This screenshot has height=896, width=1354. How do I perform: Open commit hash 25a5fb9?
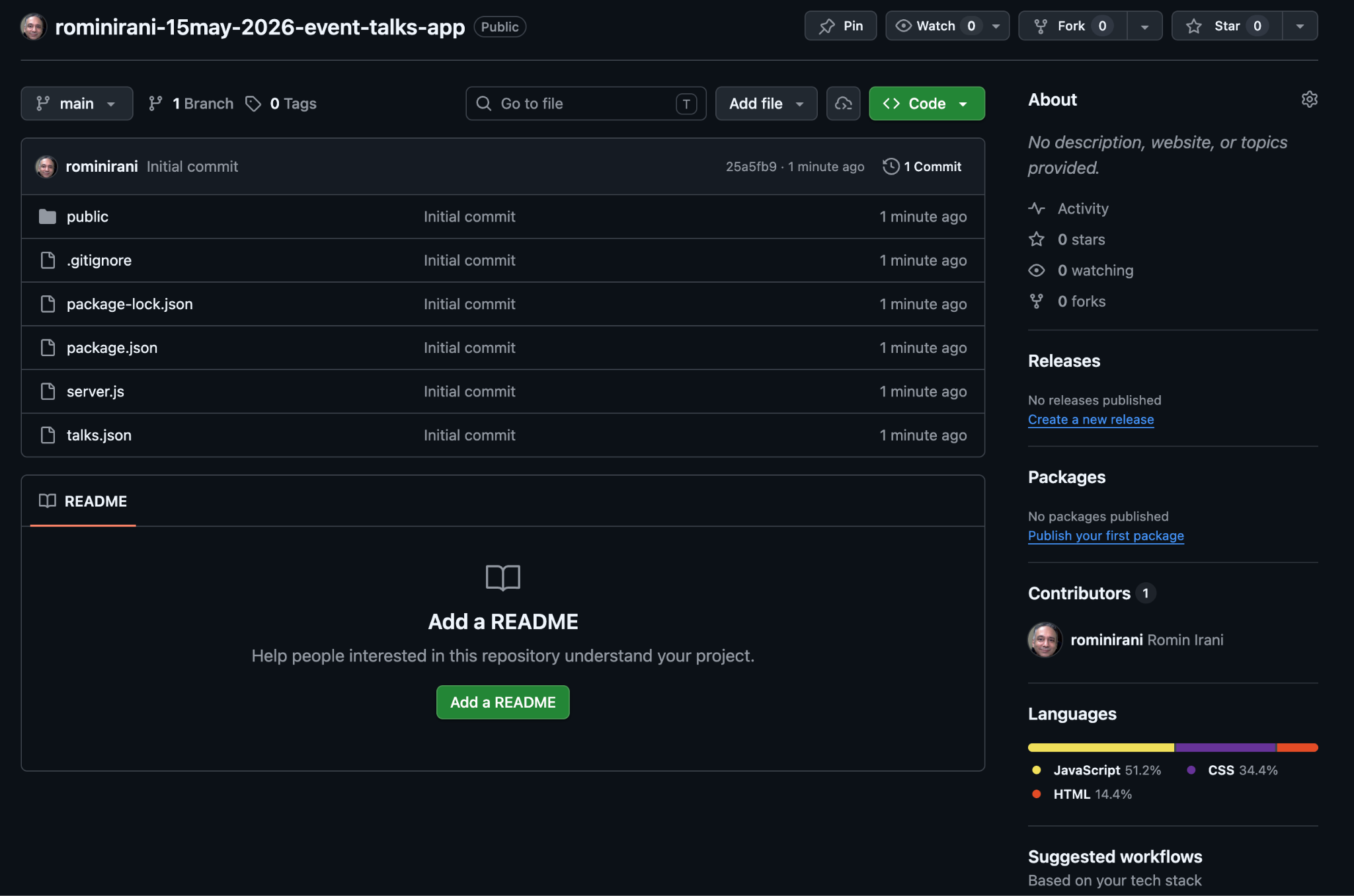point(751,167)
